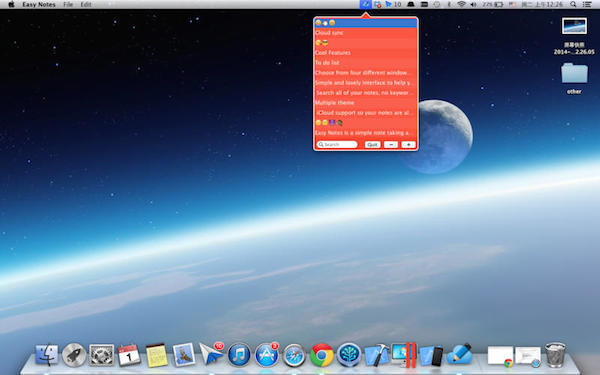
Task: Click the Quit button in notes popup
Action: (x=372, y=145)
